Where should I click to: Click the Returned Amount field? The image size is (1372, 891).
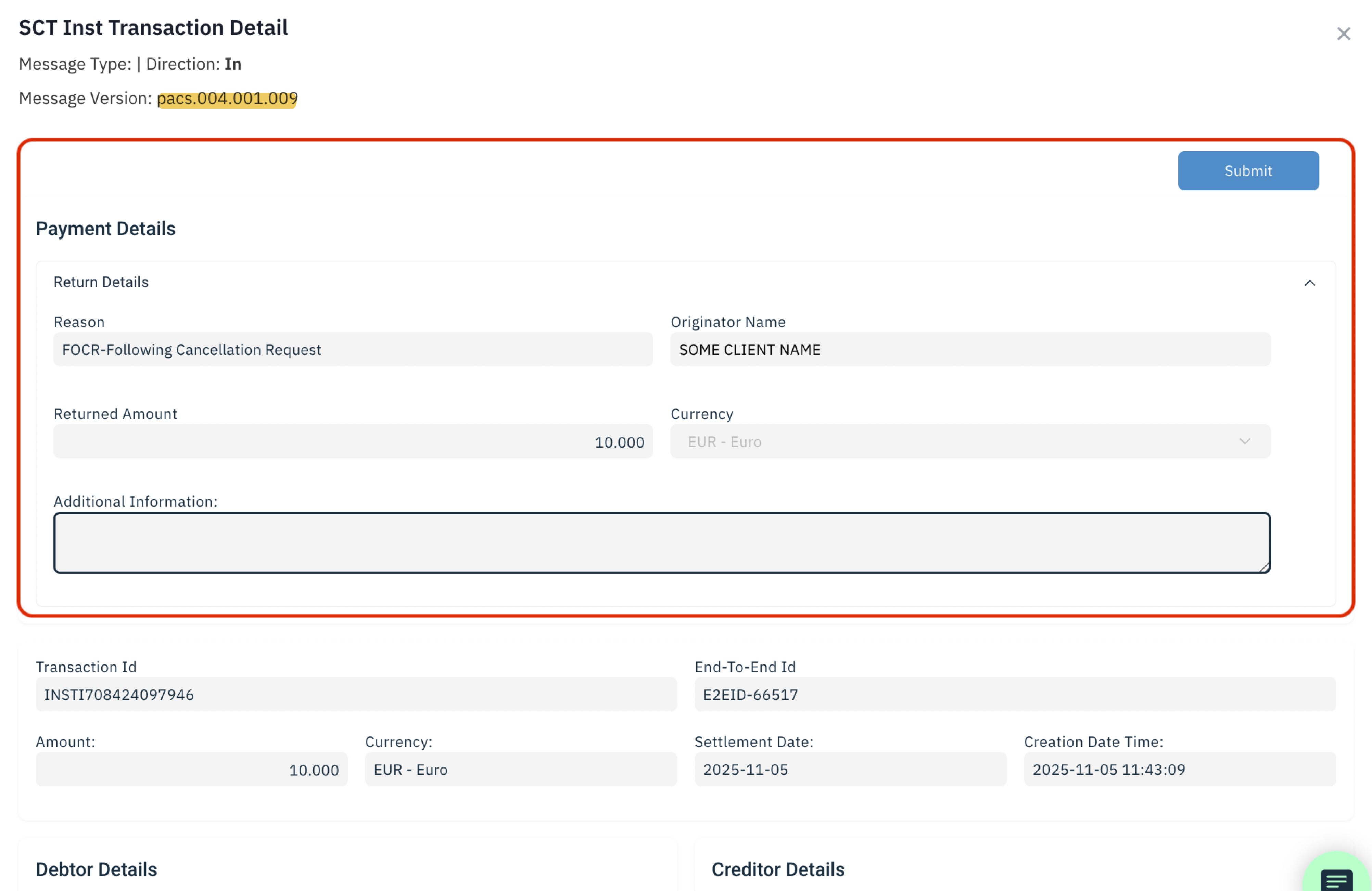[x=353, y=442]
